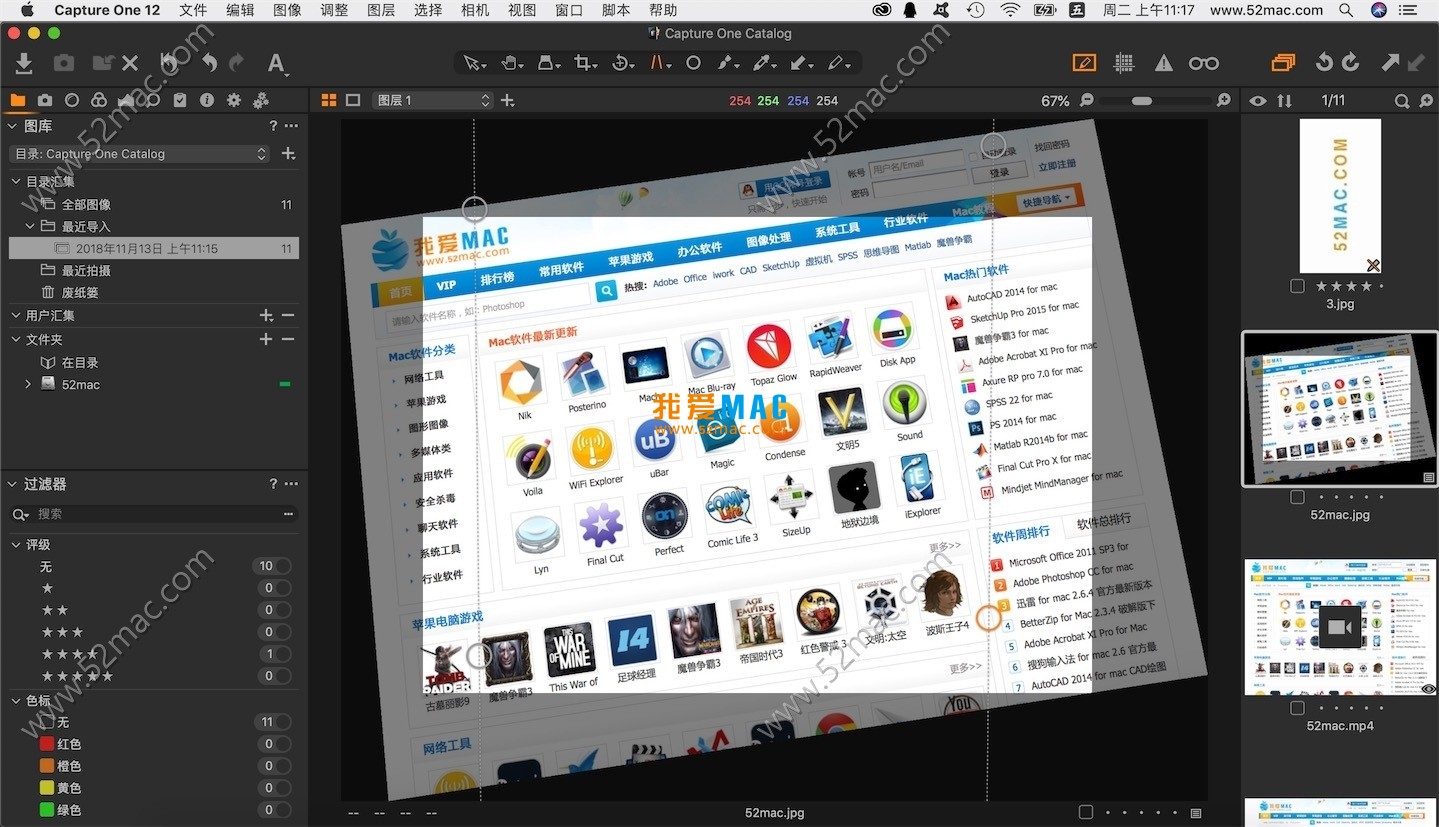Toggle the exposure warning triangle icon
Screen dimensions: 1439x827
pos(1164,63)
